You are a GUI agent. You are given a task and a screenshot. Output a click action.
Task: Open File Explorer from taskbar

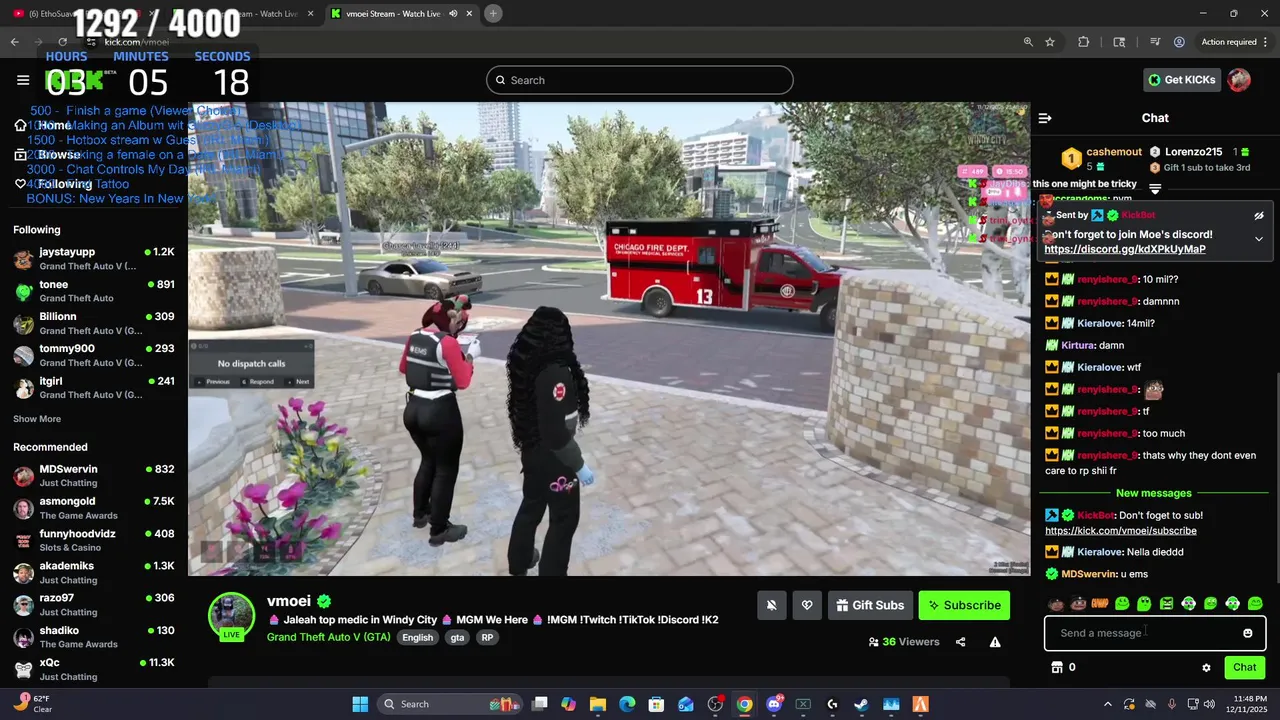[x=598, y=704]
